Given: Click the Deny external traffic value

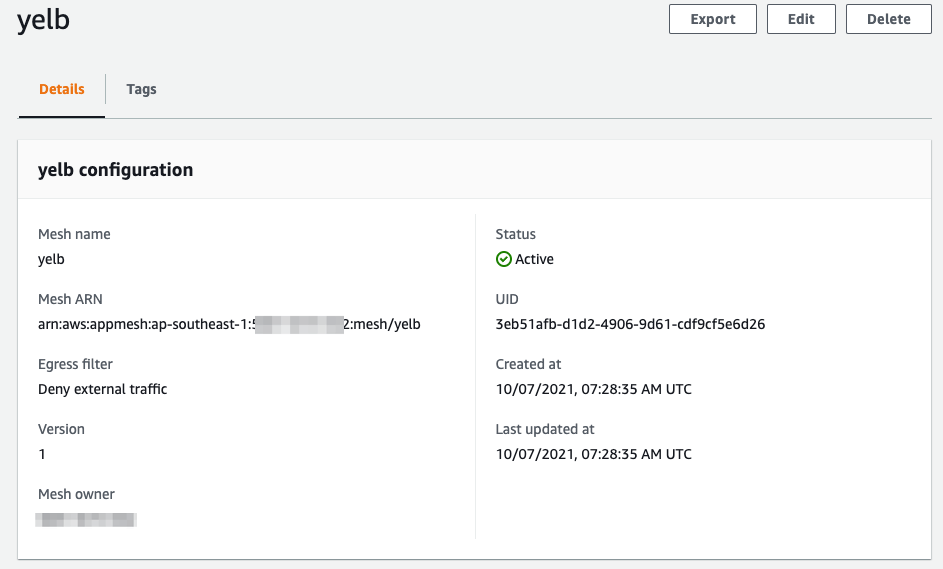Looking at the screenshot, I should 102,389.
